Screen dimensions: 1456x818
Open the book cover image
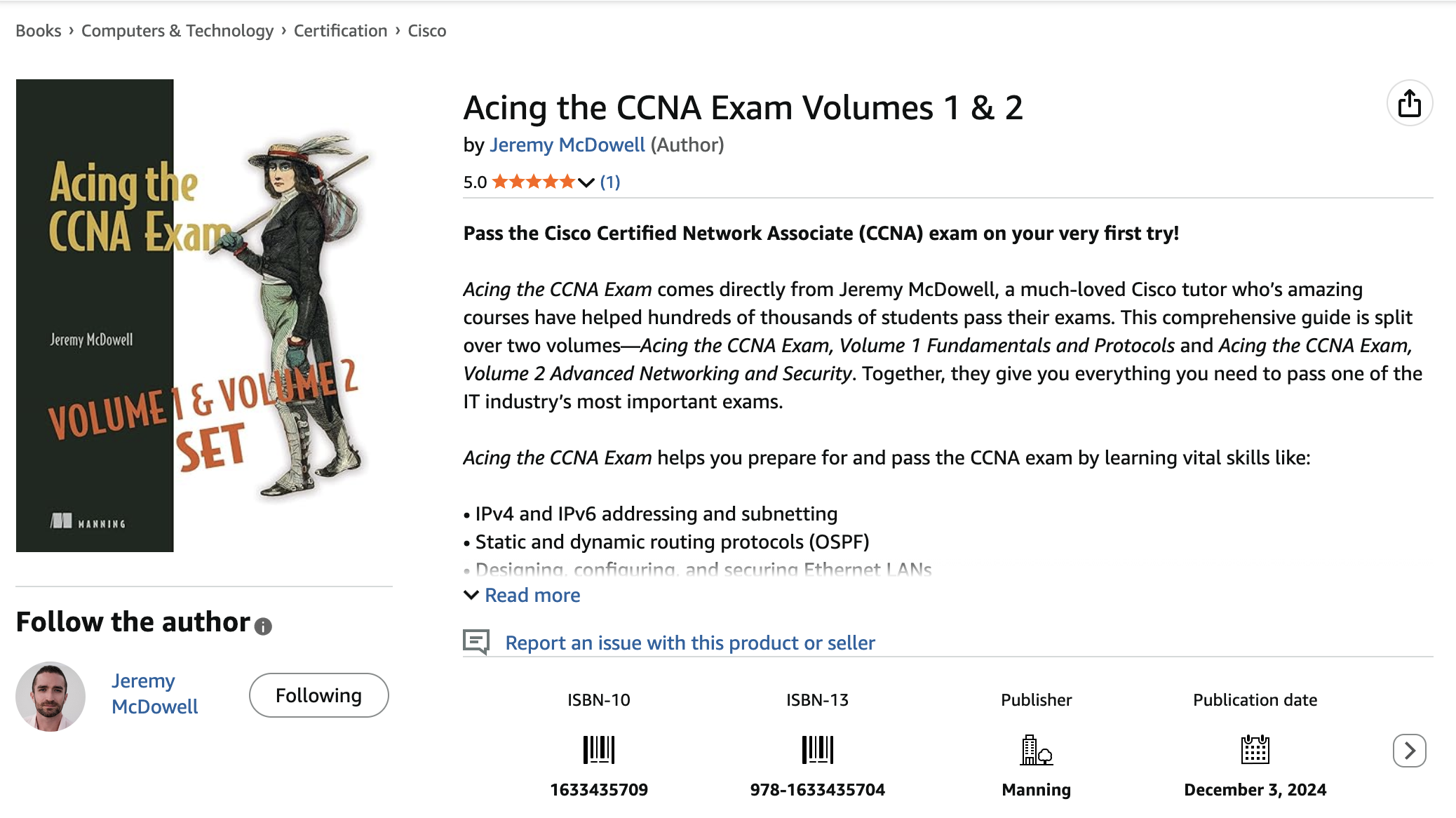point(193,316)
